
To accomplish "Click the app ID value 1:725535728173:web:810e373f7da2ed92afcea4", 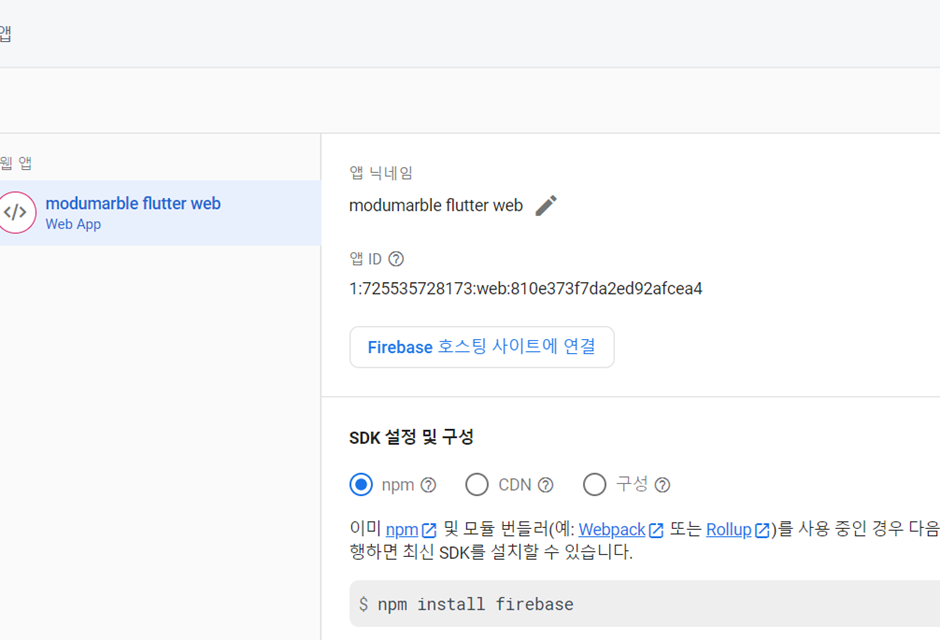I will tap(526, 289).
